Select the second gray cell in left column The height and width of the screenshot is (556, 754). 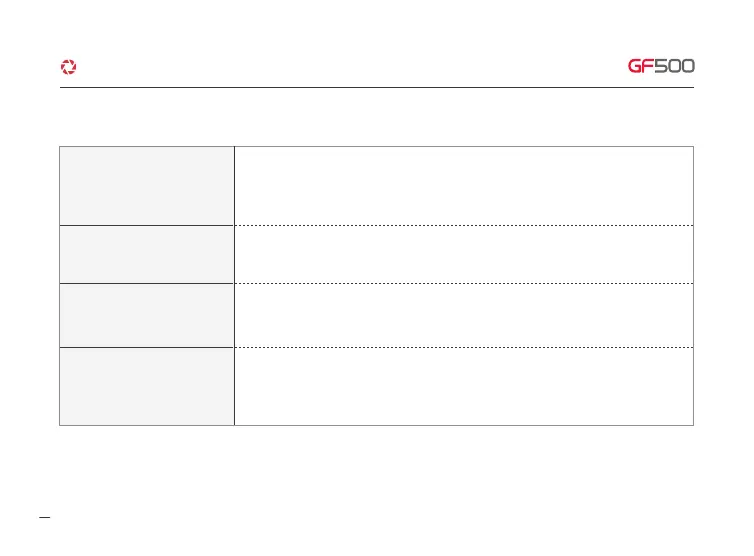pyautogui.click(x=147, y=255)
